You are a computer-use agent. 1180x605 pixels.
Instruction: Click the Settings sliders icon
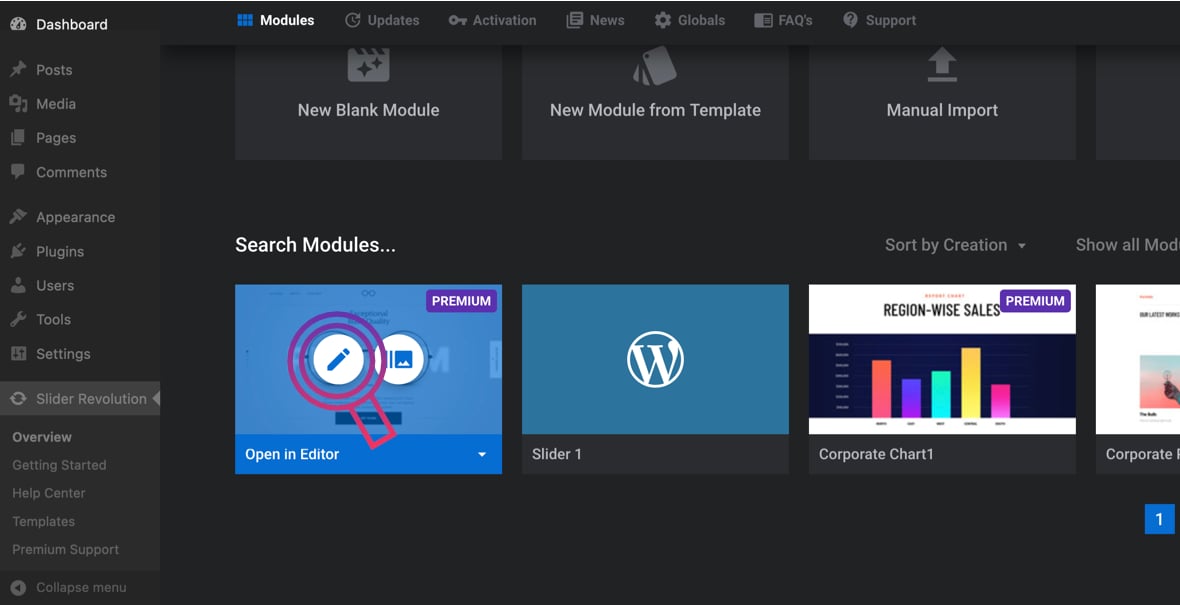pos(18,353)
